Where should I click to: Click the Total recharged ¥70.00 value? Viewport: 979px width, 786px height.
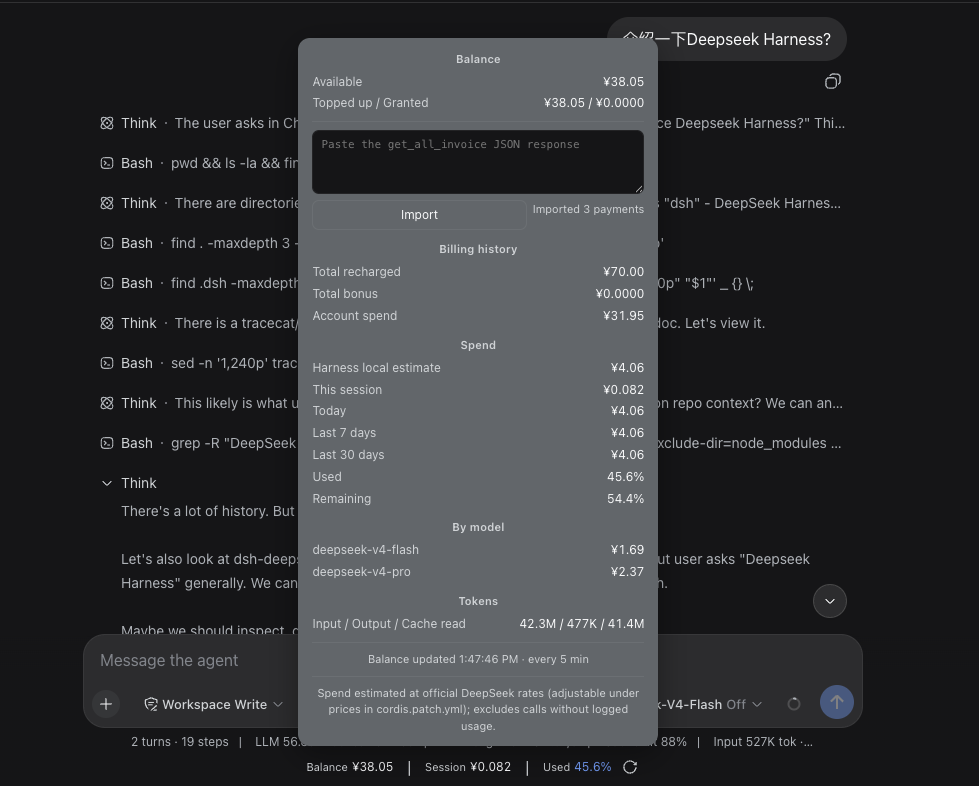623,272
